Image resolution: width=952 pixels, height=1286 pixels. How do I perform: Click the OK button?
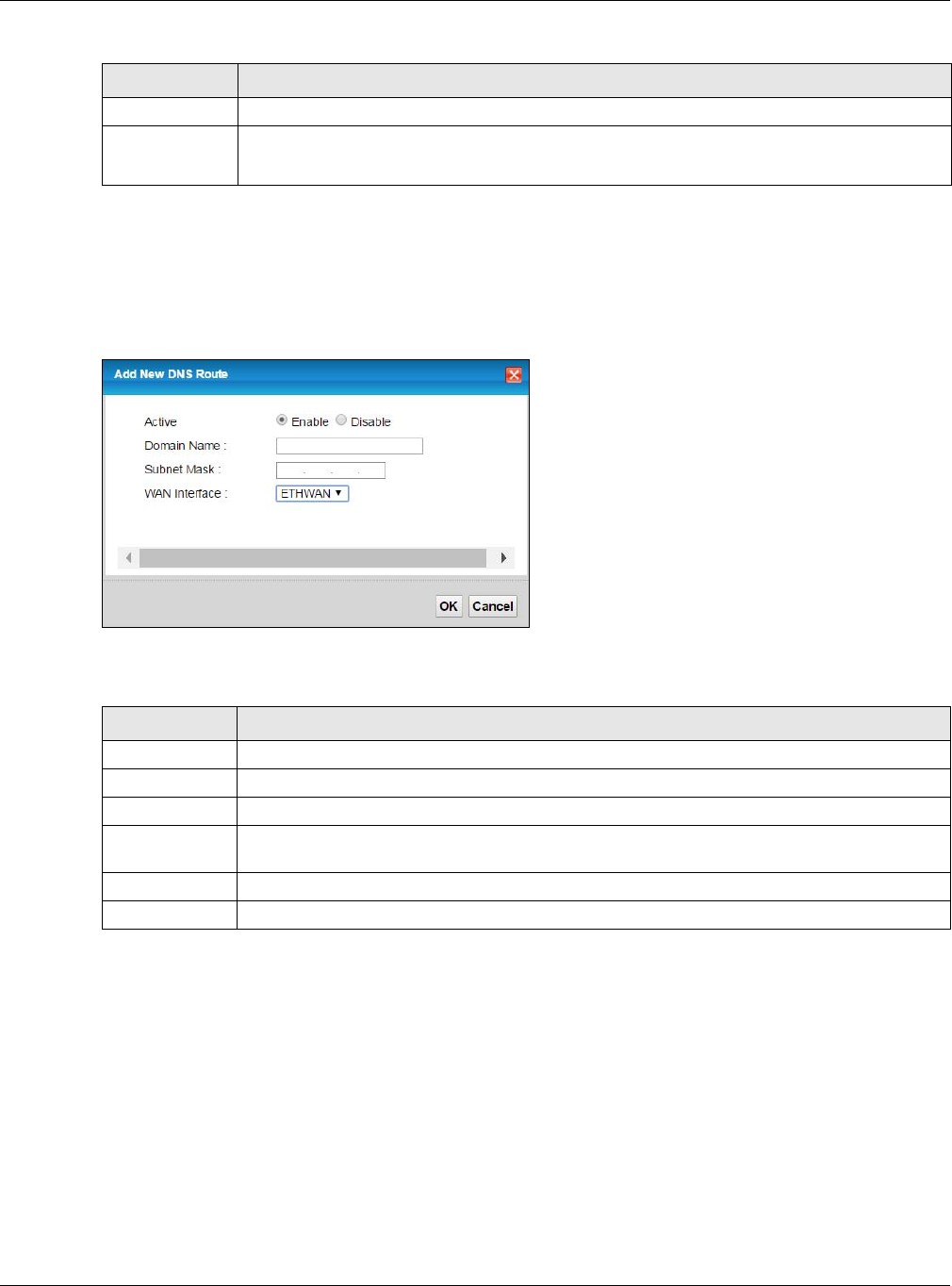click(449, 606)
